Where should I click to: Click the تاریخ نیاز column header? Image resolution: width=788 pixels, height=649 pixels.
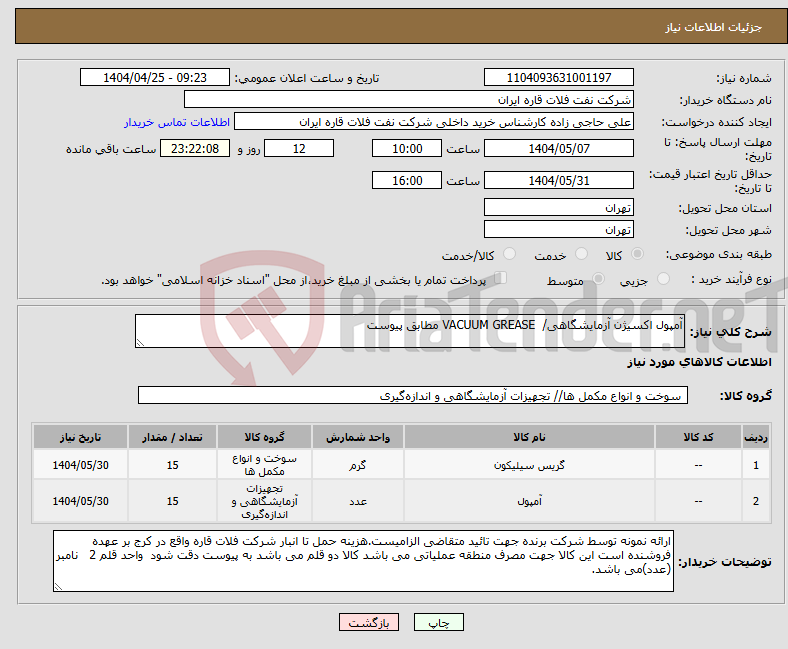pyautogui.click(x=80, y=437)
